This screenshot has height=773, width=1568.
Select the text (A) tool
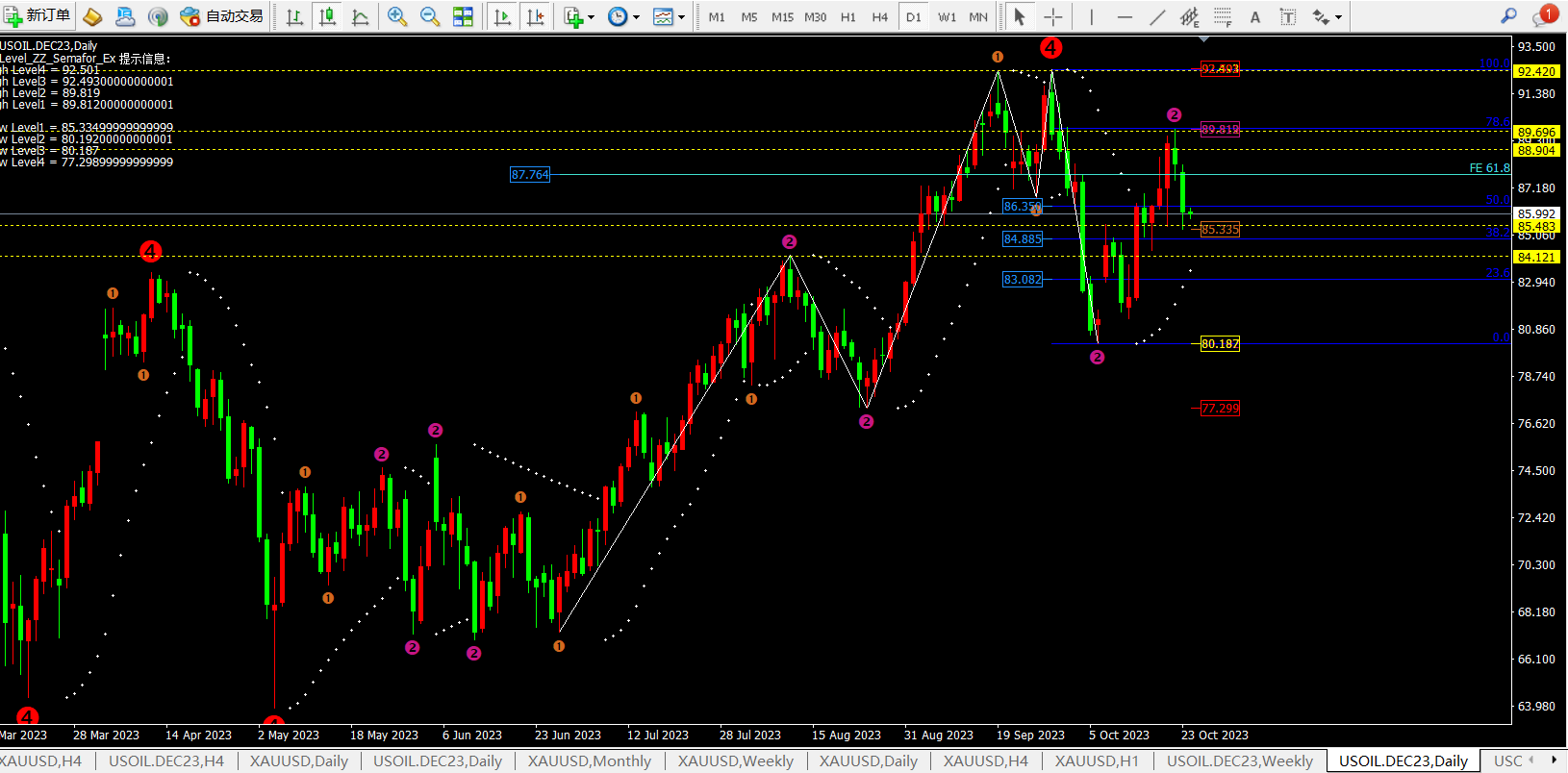click(1254, 16)
